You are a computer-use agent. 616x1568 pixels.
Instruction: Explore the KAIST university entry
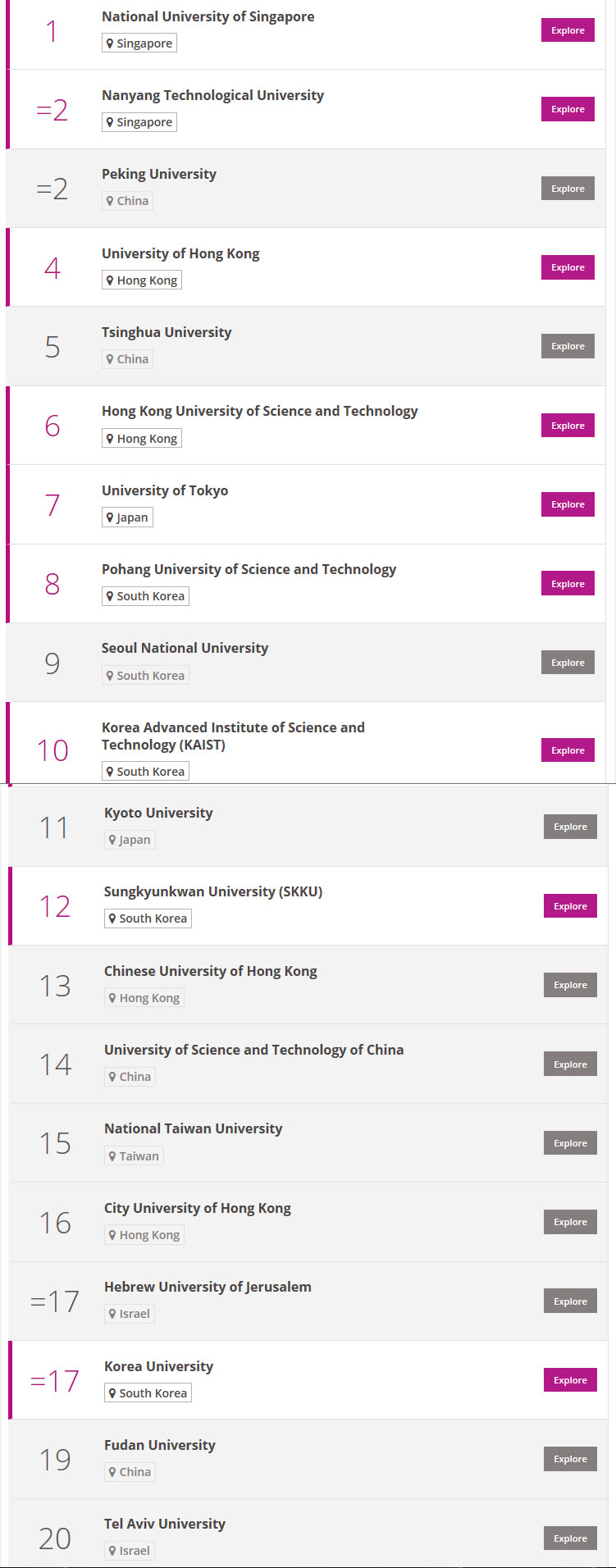coord(568,750)
